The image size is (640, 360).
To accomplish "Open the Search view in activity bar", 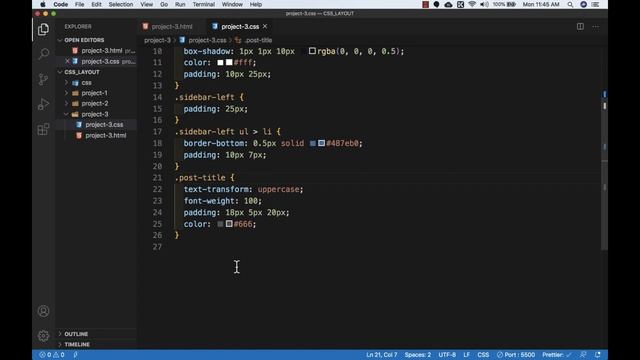I will tap(43, 54).
